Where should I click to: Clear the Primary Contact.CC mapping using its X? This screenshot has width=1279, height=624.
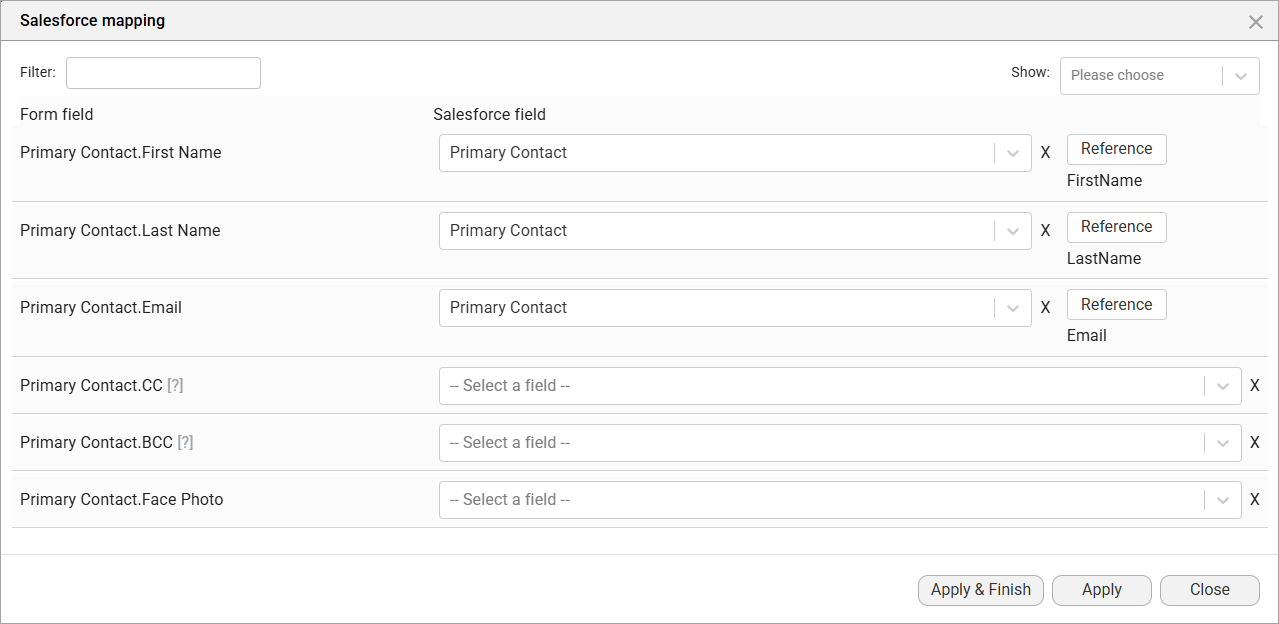(1255, 385)
